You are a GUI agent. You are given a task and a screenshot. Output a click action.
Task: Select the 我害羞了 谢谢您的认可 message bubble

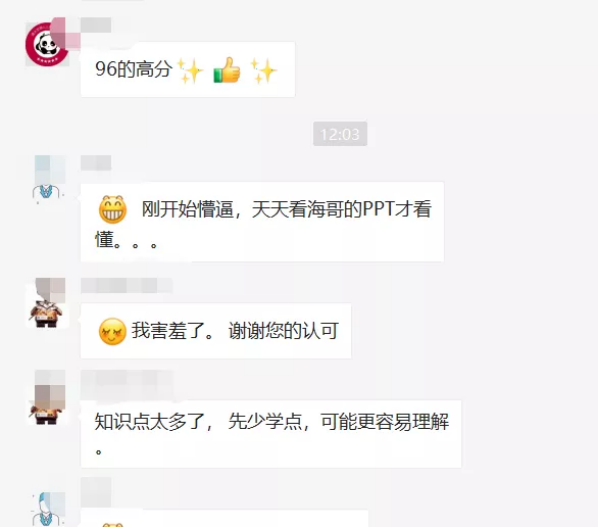[x=216, y=331]
